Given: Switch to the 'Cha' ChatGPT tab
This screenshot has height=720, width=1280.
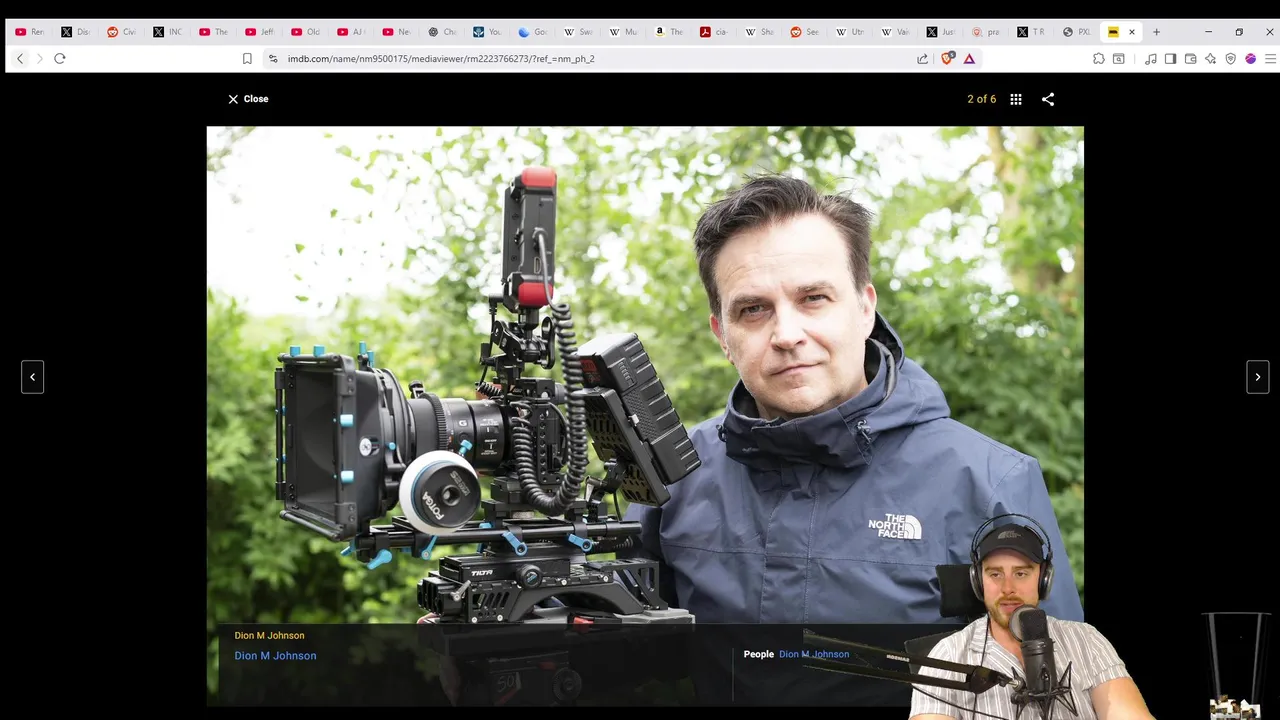Looking at the screenshot, I should pyautogui.click(x=442, y=32).
